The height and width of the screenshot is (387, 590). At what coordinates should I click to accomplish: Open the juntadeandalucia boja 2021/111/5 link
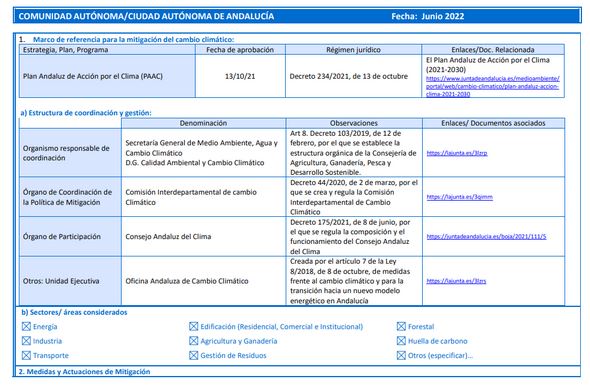click(486, 237)
